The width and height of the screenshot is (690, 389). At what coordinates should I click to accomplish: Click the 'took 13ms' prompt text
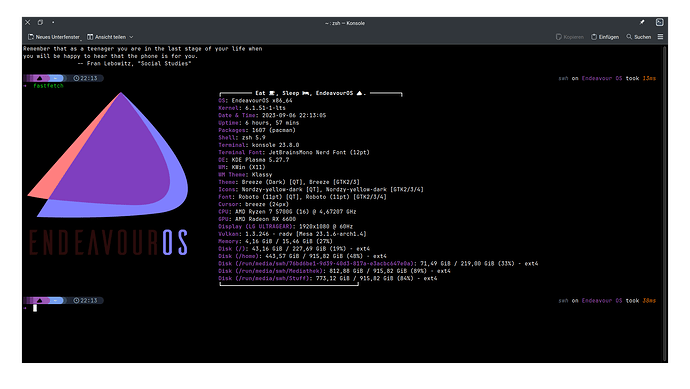click(641, 78)
